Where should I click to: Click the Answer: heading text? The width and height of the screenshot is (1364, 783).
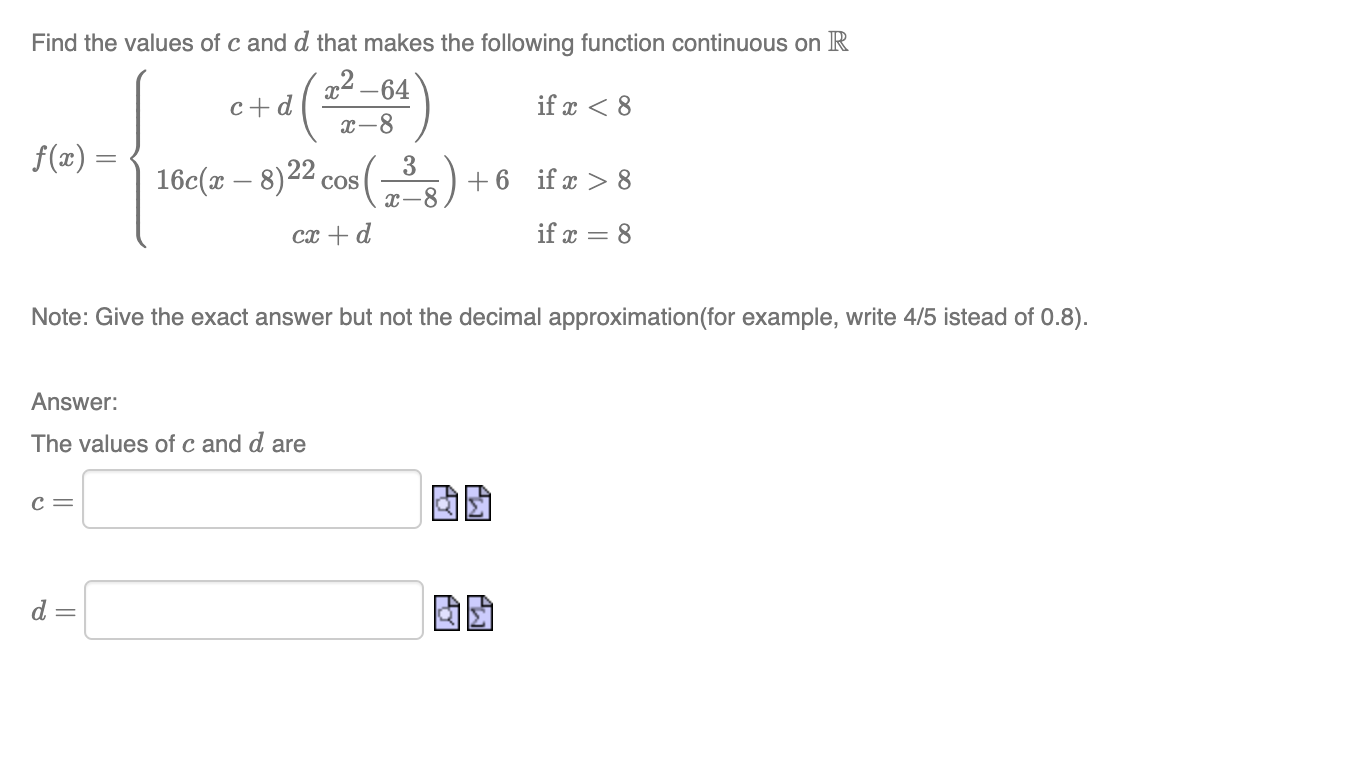click(74, 401)
